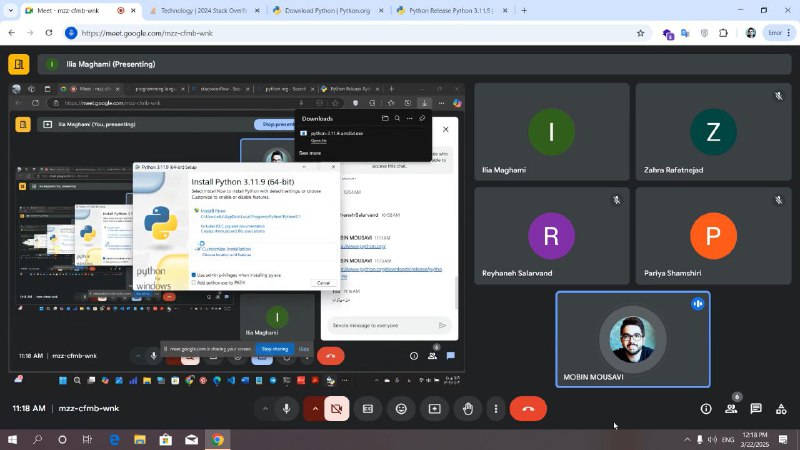The image size is (800, 450).
Task: Reload the Meet page
Action: tap(49, 33)
